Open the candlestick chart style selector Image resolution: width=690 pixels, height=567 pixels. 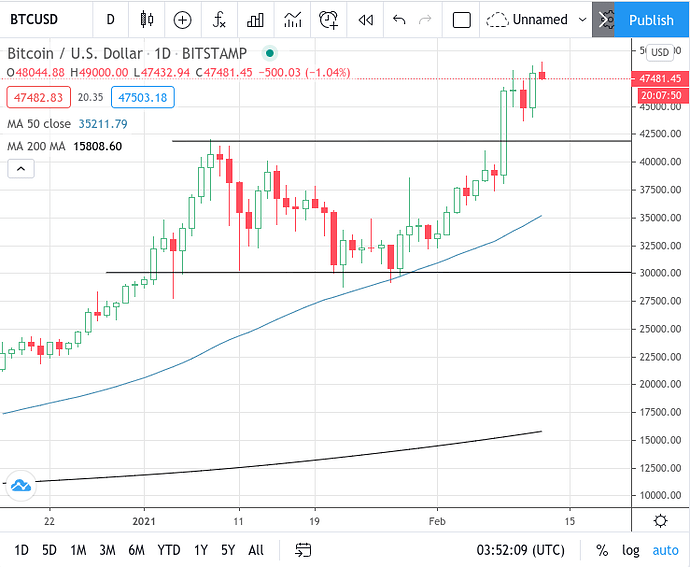coord(147,19)
